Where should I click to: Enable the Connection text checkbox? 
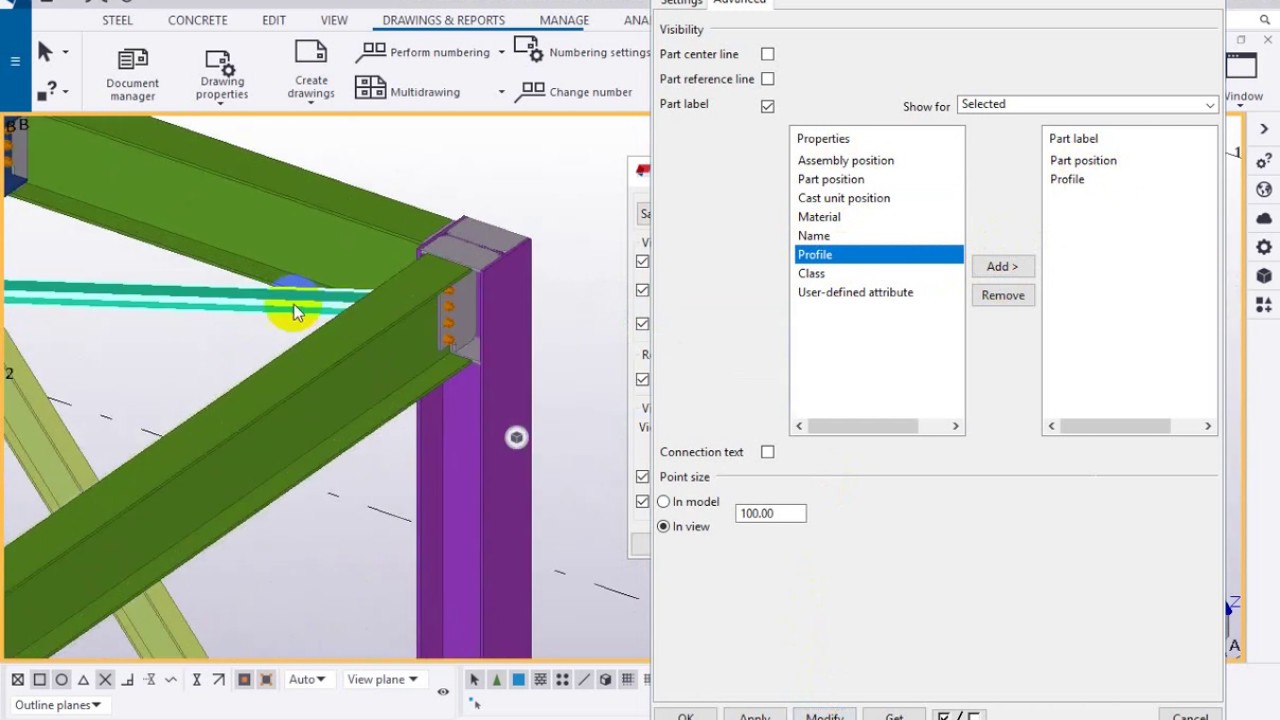[x=767, y=452]
